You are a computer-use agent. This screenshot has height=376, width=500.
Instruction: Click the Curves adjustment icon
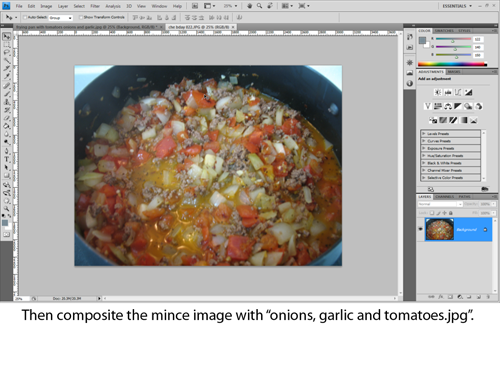pos(458,92)
